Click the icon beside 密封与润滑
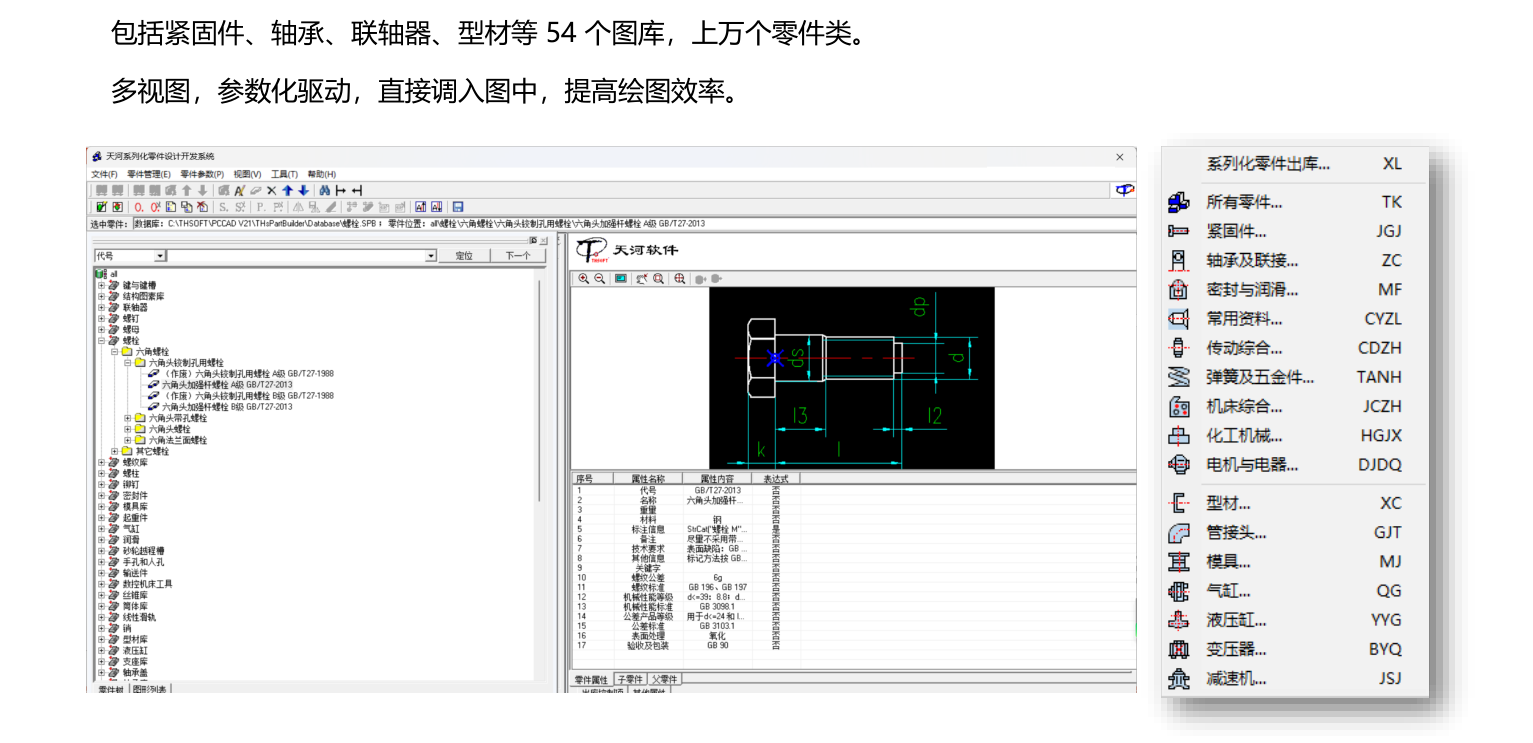Viewport: 1533px width, 743px height. coord(1179,290)
